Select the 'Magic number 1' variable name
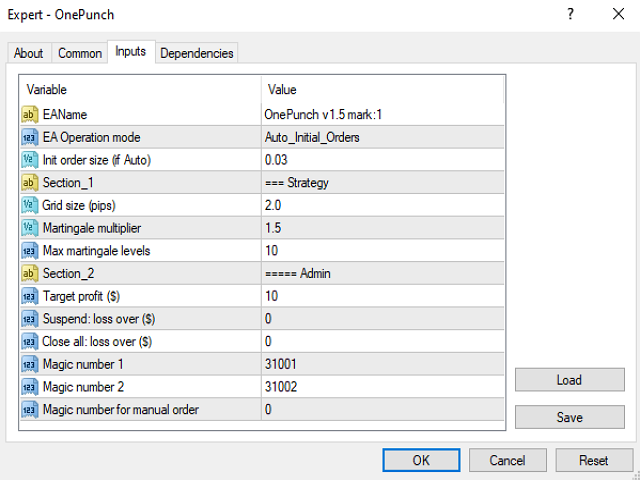Screen dimensions: 640x480 pyautogui.click(x=83, y=364)
